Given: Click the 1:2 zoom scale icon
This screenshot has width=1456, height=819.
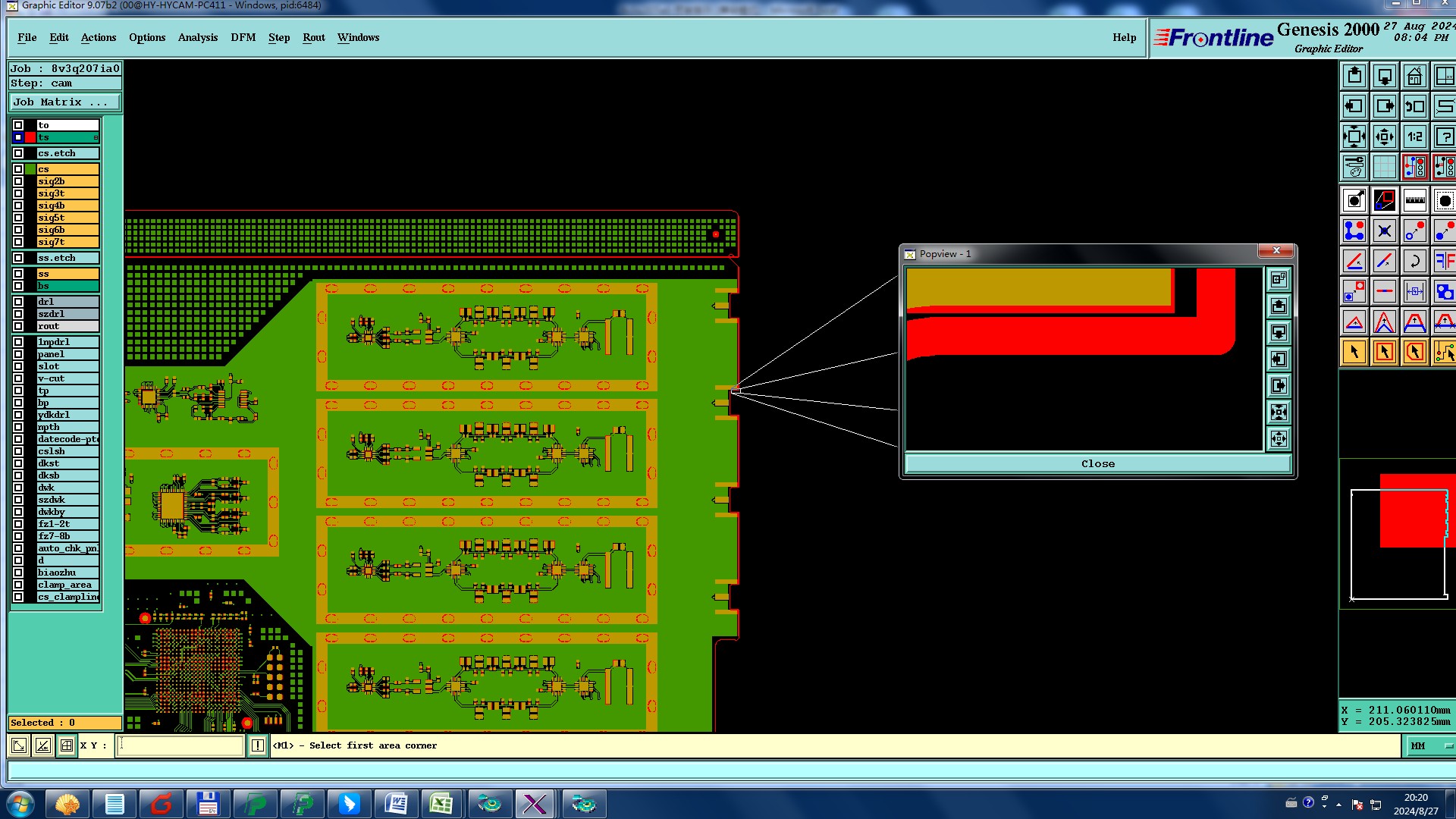Looking at the screenshot, I should [x=1414, y=137].
